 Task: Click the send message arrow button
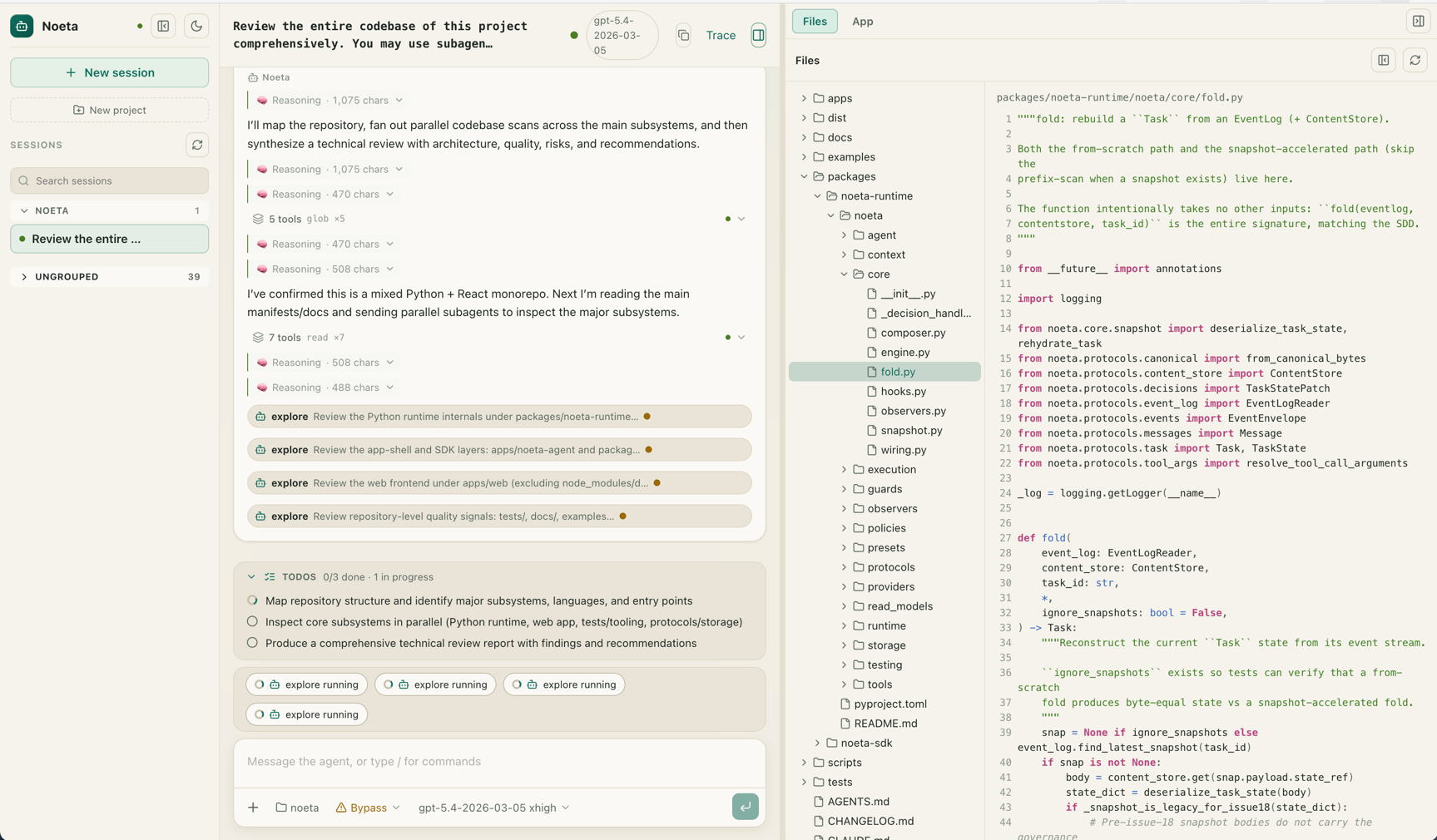(745, 807)
